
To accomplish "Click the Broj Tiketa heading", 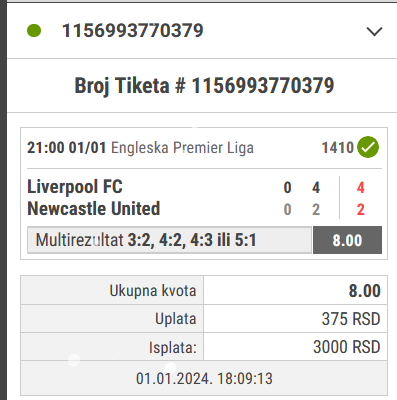I will [x=204, y=86].
